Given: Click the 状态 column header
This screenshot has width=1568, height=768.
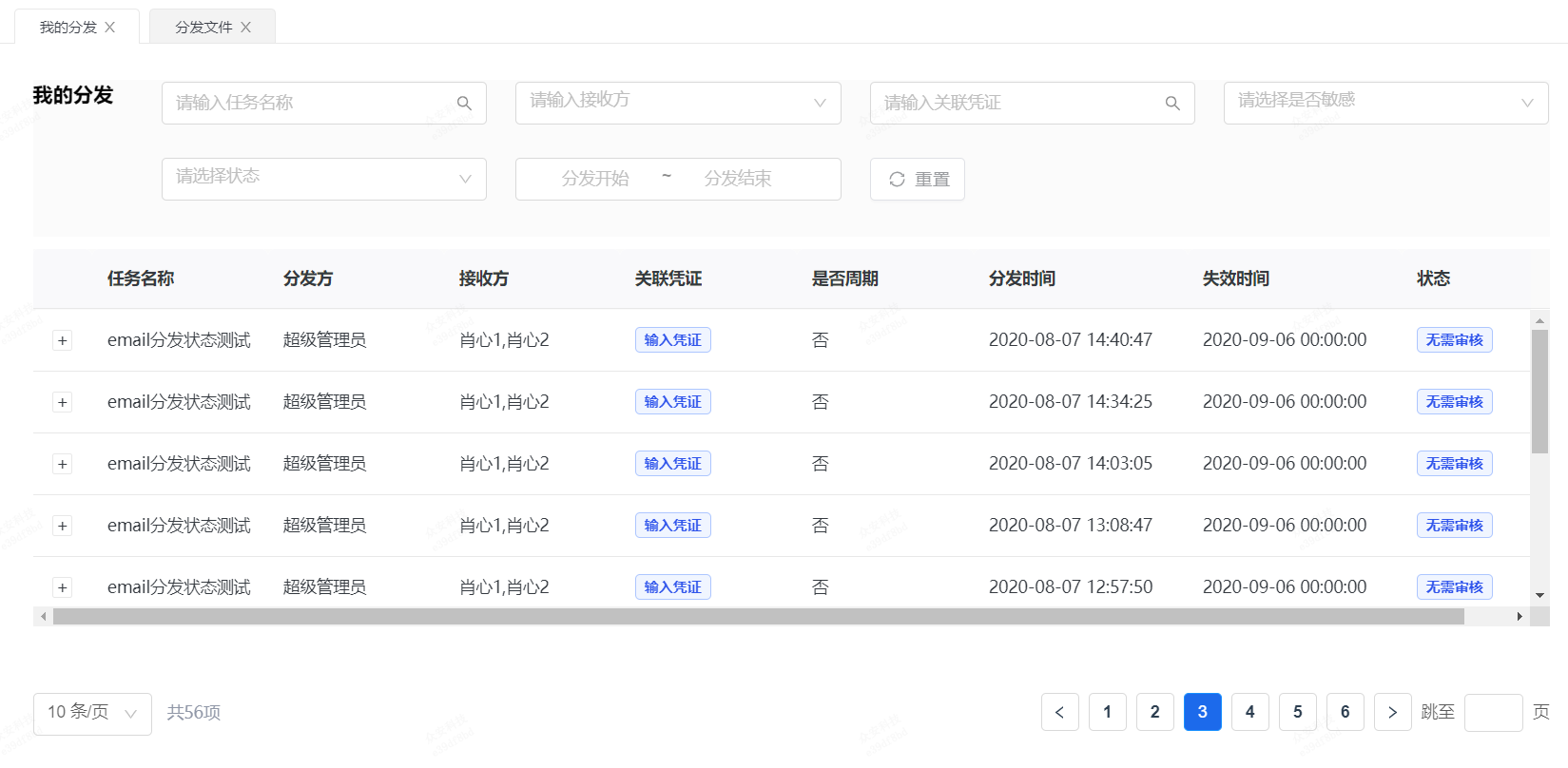Looking at the screenshot, I should point(1434,278).
